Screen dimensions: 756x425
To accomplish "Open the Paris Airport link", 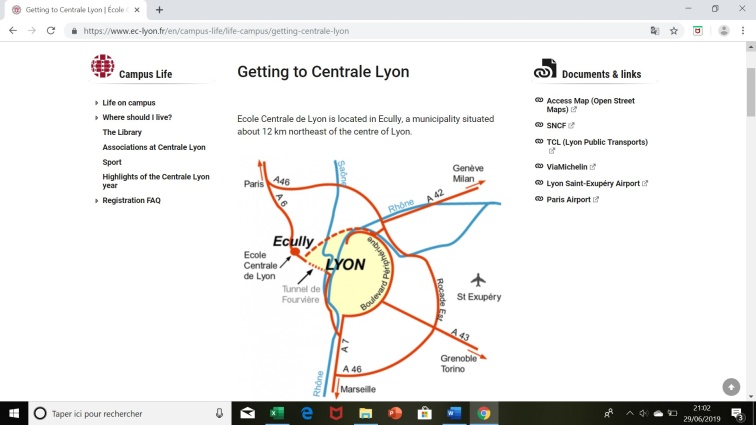I will (x=568, y=200).
